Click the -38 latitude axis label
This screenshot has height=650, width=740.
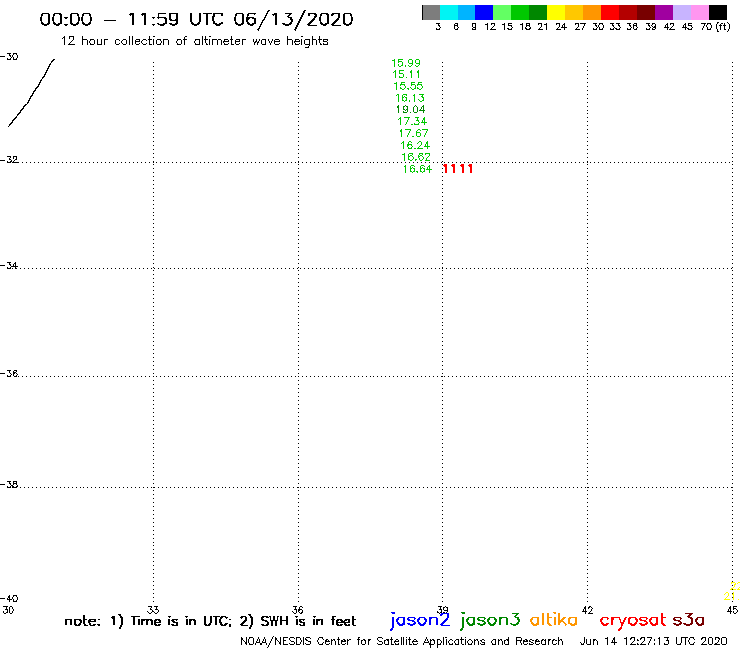pos(9,485)
